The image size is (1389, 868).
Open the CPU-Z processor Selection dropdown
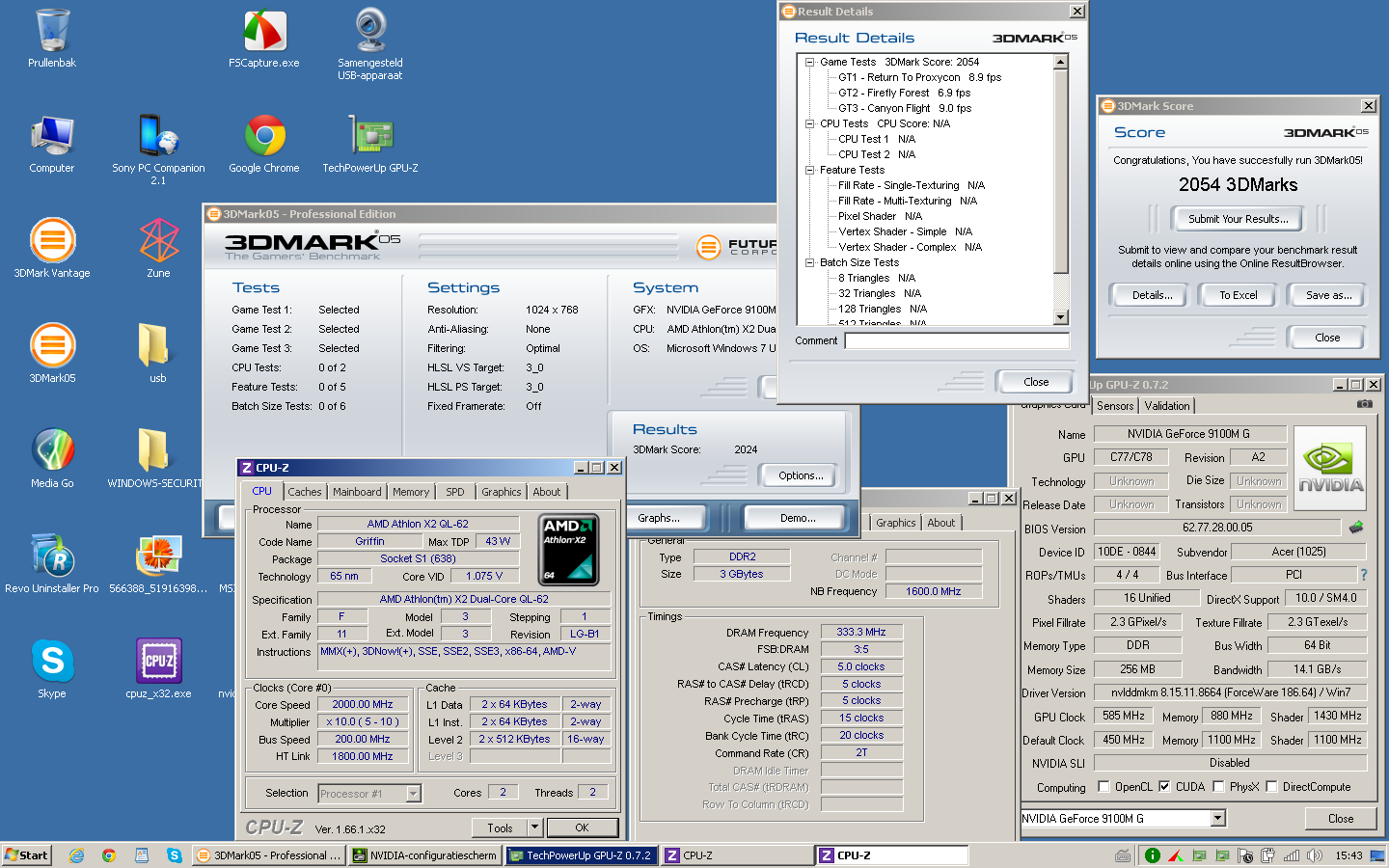(x=414, y=794)
